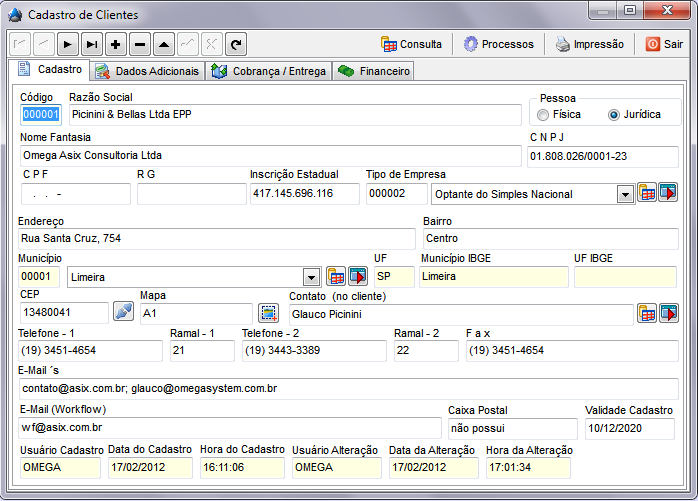Expand the Tipo de Empresa dropdown
The height and width of the screenshot is (501, 698).
625,194
